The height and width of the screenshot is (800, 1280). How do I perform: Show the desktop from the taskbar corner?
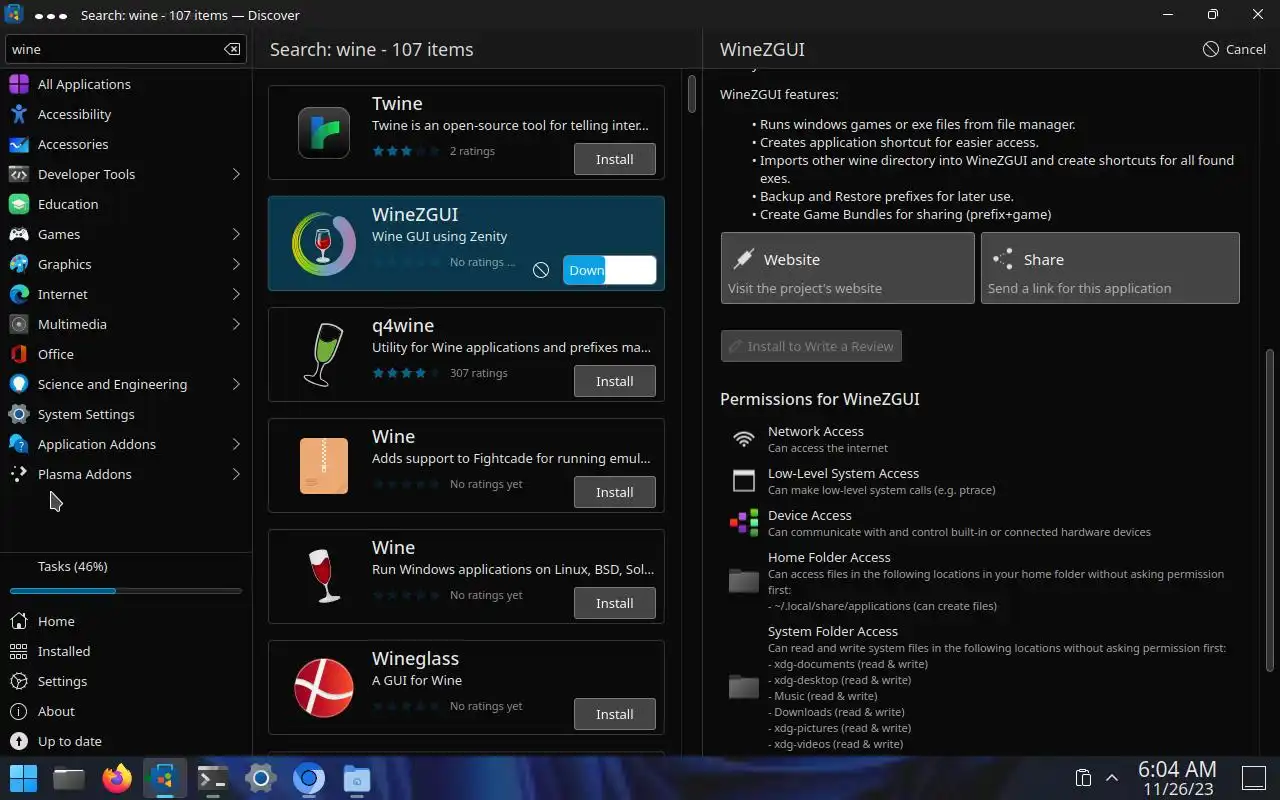coord(1254,778)
